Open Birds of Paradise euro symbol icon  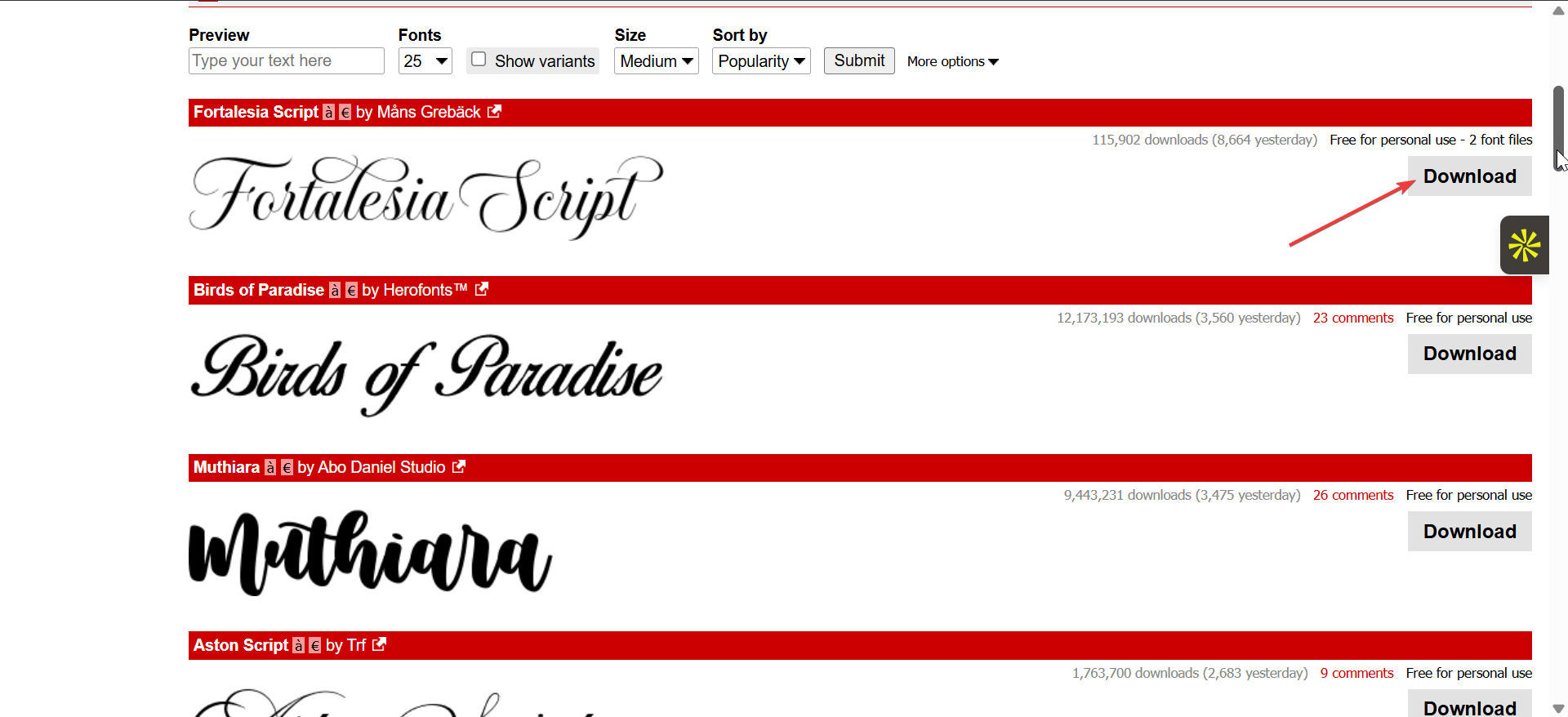(x=352, y=291)
